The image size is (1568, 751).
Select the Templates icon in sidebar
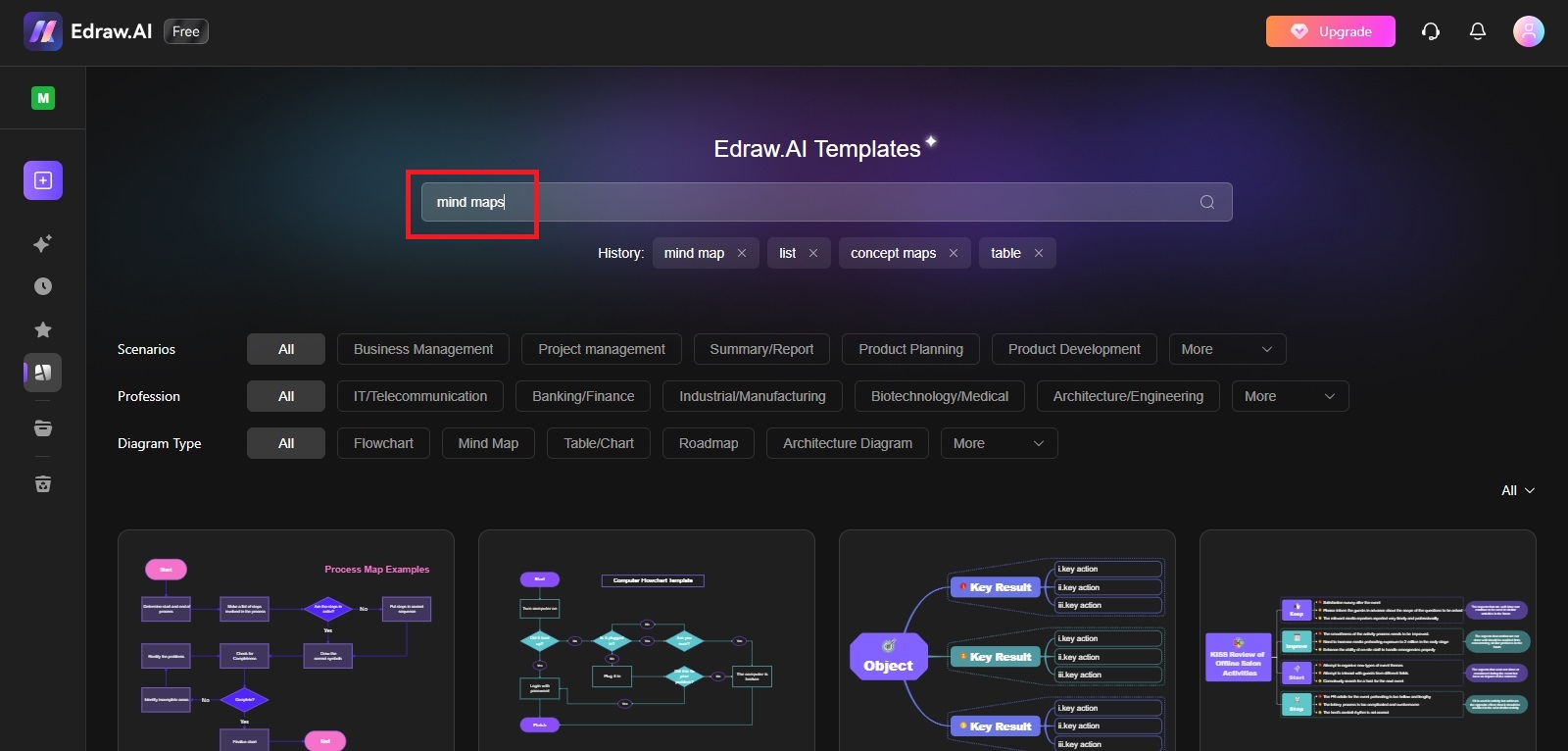[43, 373]
